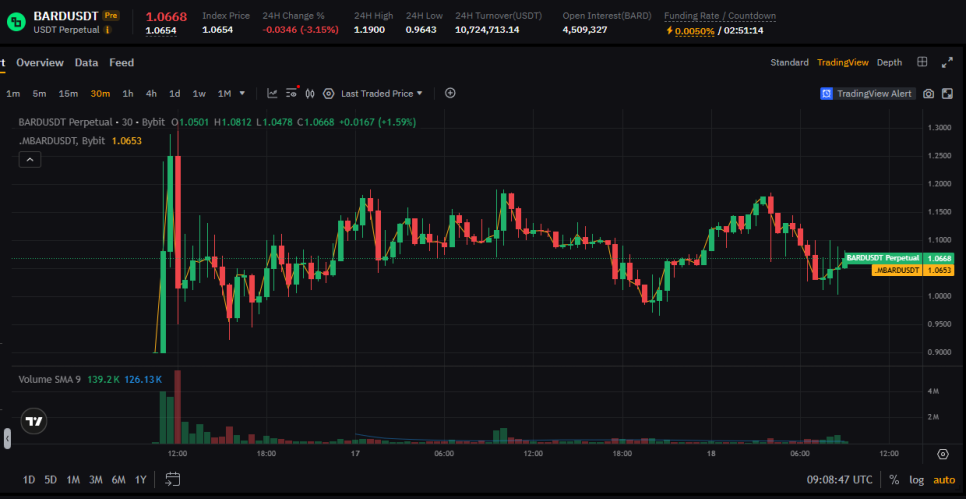This screenshot has height=499, width=966.
Task: Click the 24H Turnover value 10,724,713.14
Action: pos(487,30)
